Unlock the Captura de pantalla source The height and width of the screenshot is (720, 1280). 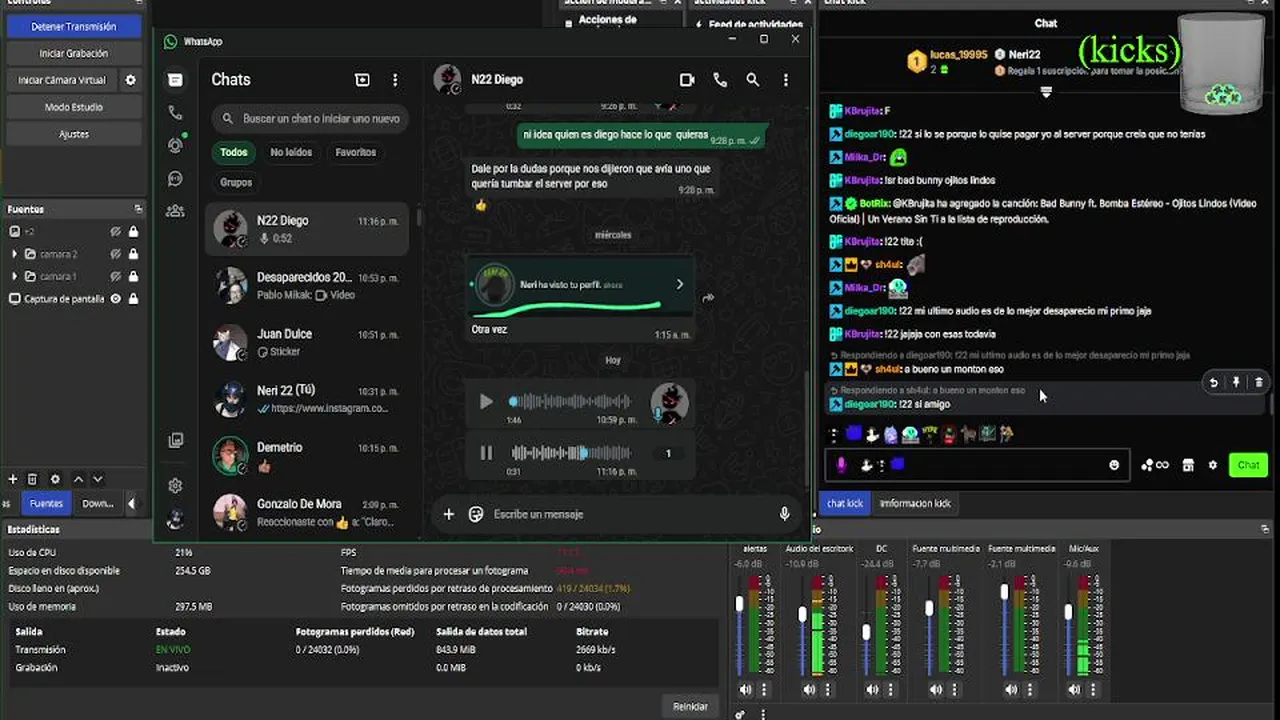tap(133, 299)
